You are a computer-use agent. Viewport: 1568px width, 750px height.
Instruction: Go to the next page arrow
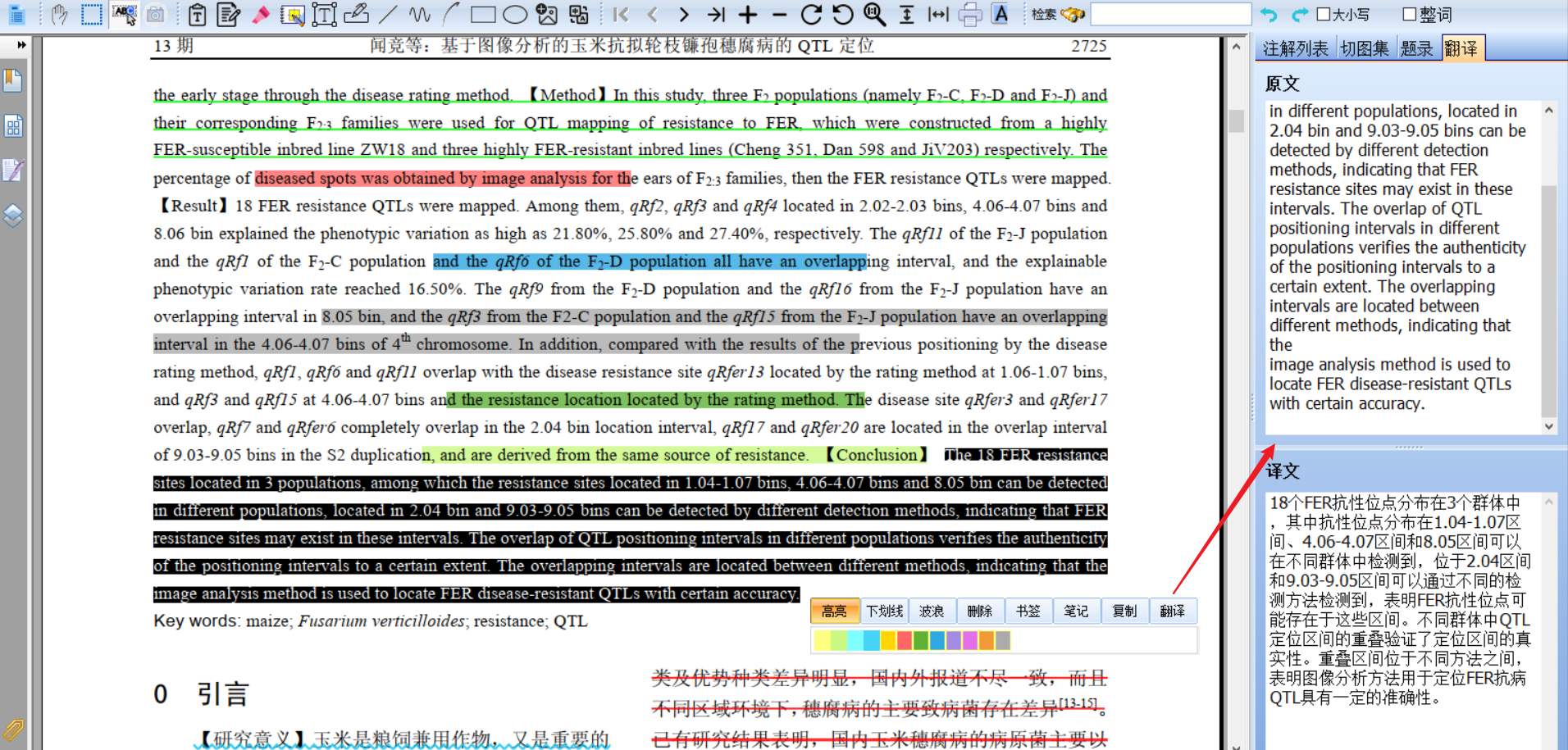coord(684,14)
